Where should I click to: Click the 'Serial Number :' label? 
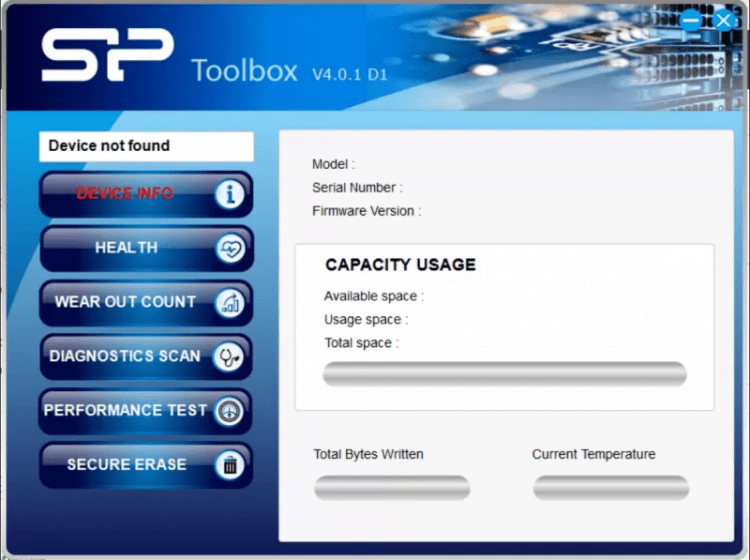coord(357,187)
